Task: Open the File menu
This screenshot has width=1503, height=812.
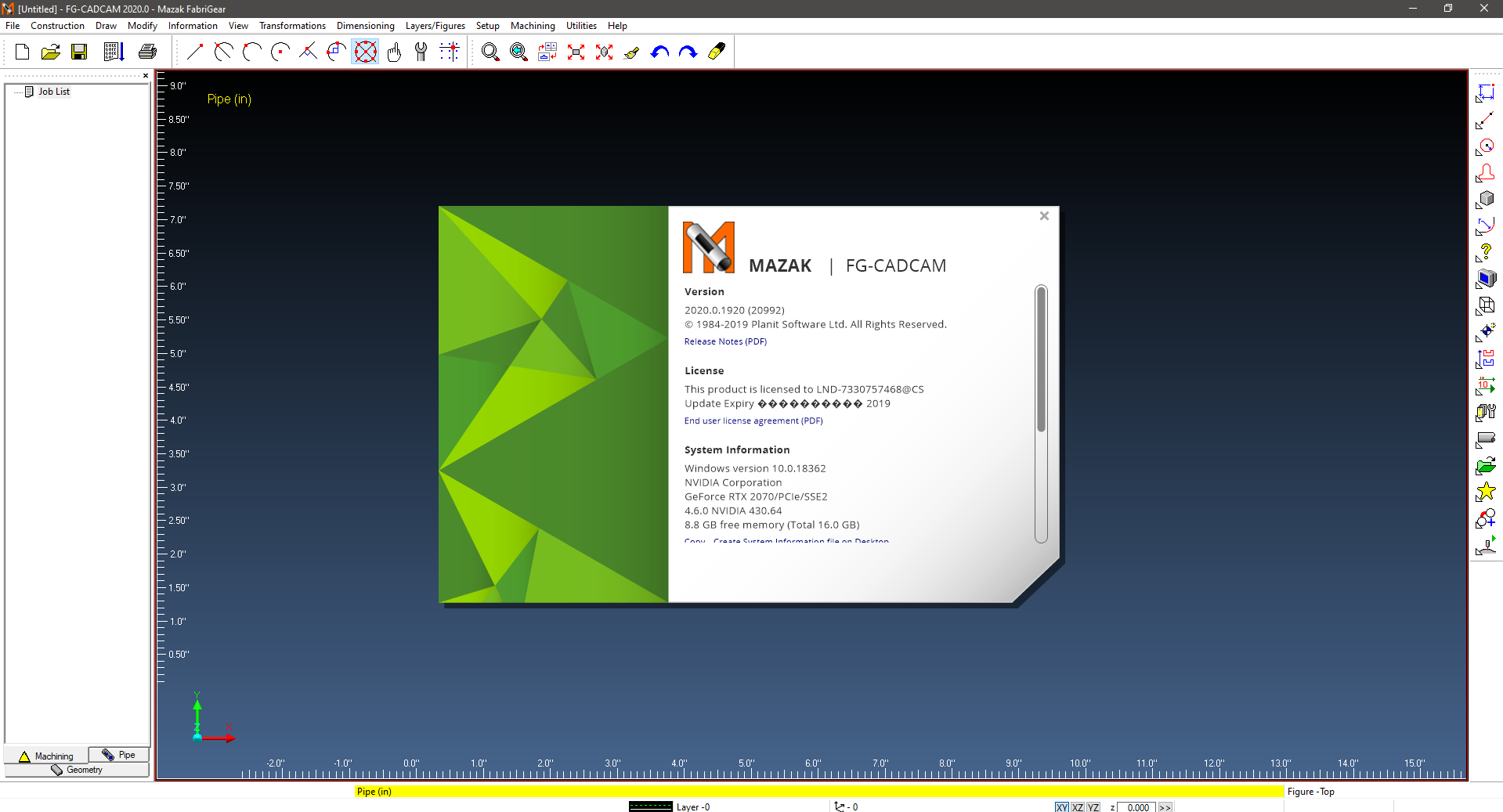Action: click(x=13, y=26)
